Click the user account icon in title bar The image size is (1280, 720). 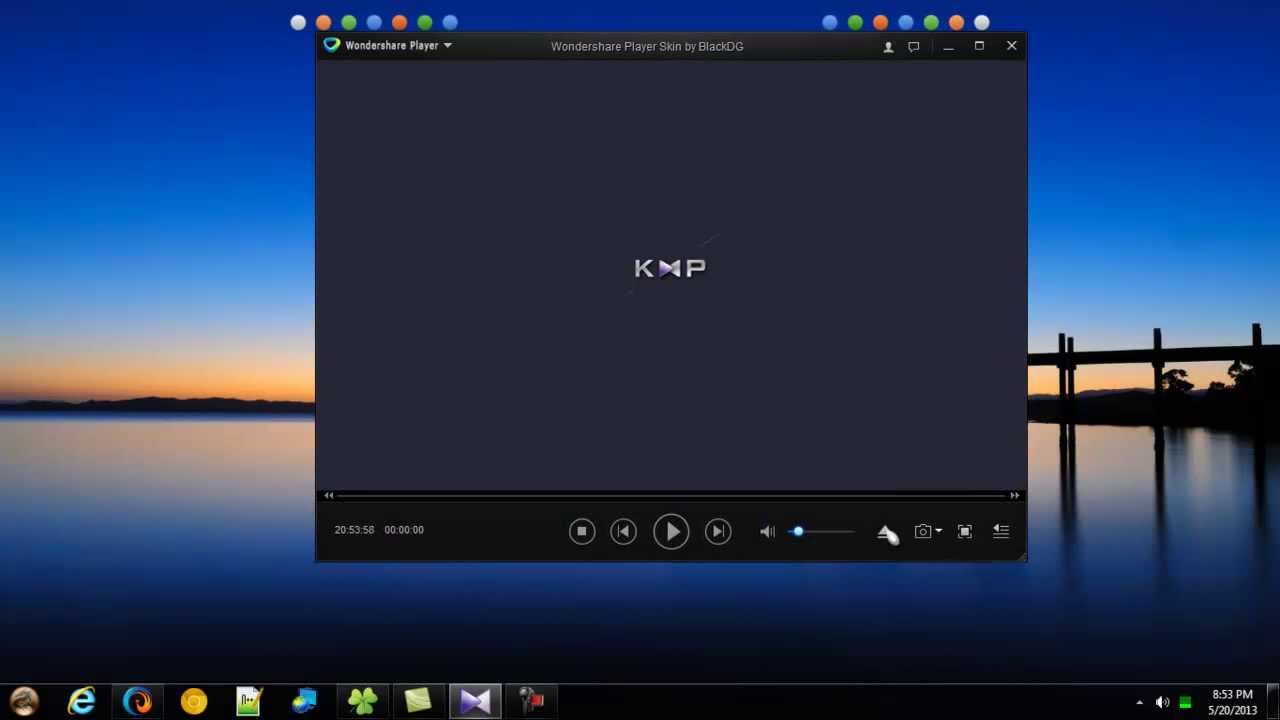click(888, 47)
